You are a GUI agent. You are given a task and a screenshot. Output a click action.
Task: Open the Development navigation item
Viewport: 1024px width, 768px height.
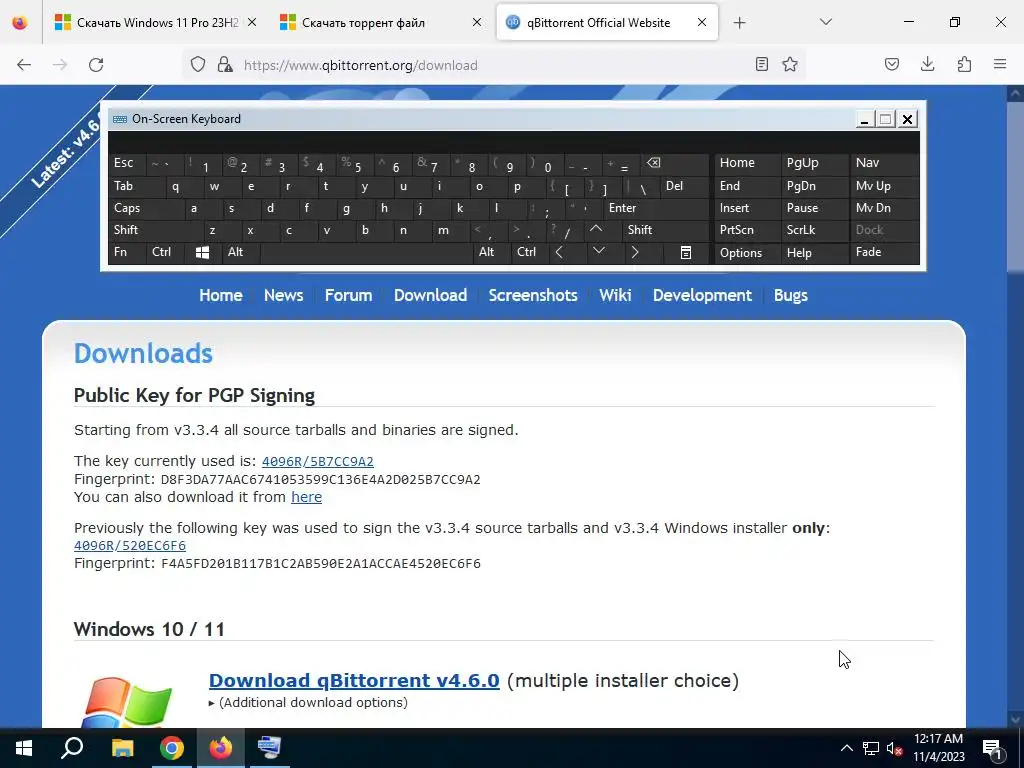point(702,295)
